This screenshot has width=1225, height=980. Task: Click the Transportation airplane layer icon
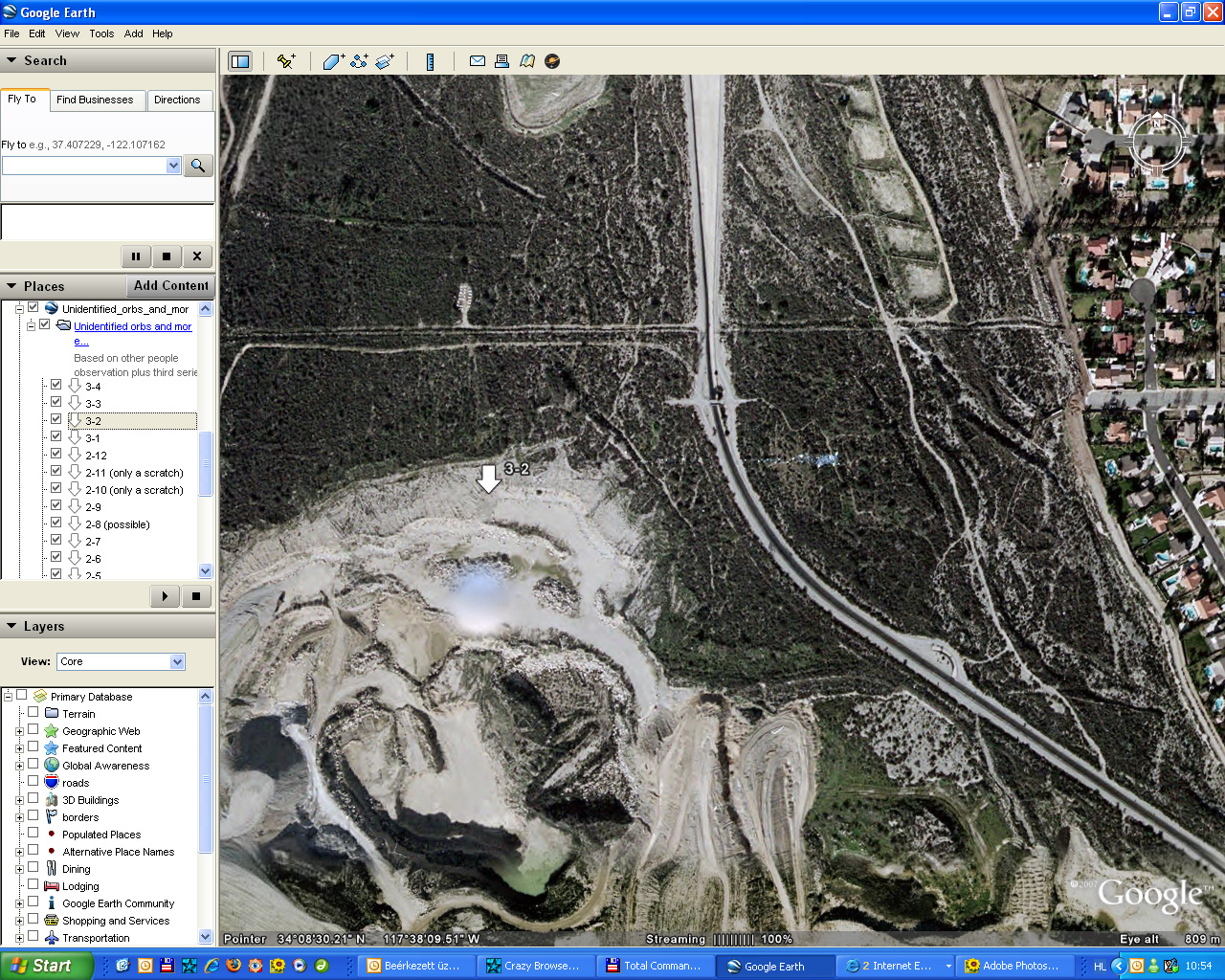tap(52, 938)
